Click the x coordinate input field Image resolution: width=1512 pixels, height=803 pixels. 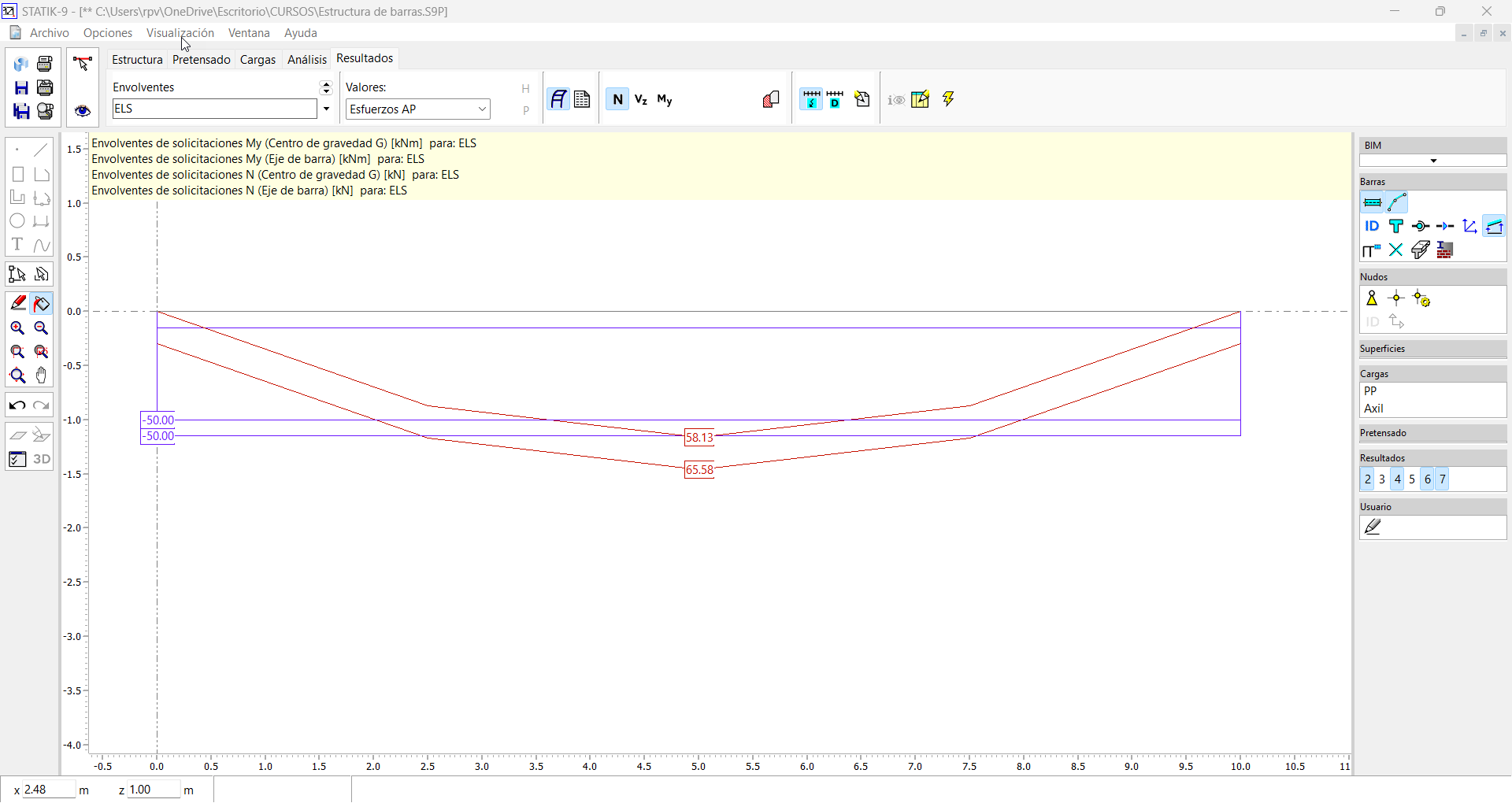tap(47, 790)
